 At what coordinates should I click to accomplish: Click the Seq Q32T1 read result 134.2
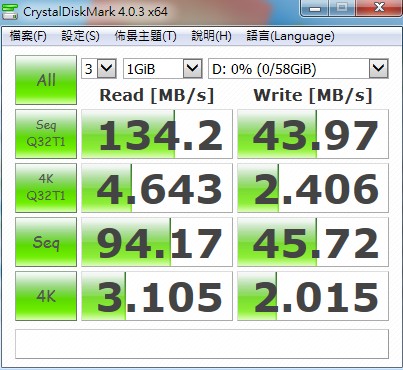tap(157, 134)
